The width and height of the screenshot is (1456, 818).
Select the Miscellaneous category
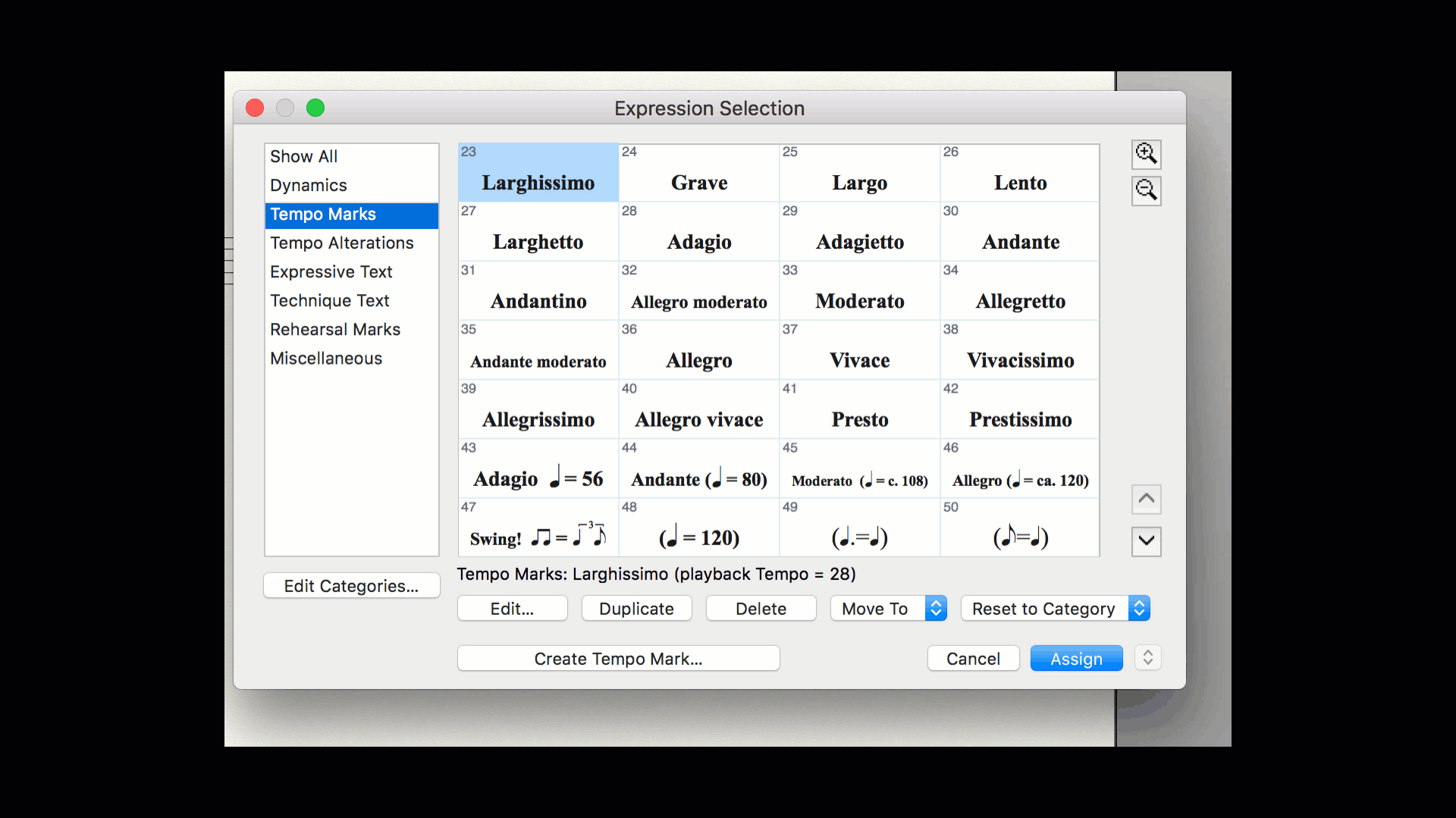351,358
